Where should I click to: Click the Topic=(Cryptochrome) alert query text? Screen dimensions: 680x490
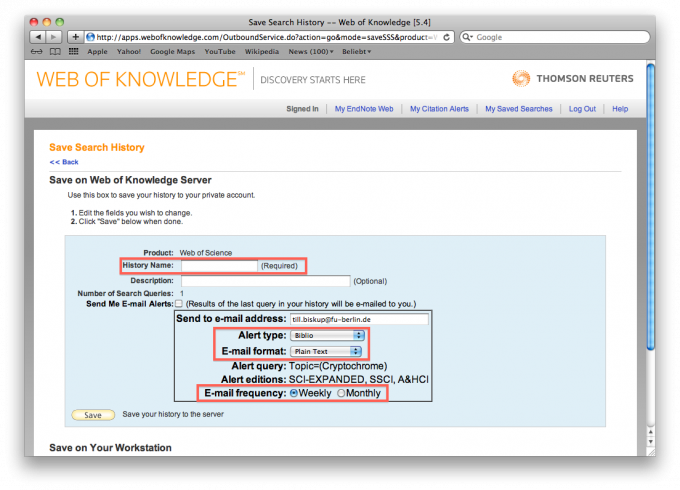point(338,366)
